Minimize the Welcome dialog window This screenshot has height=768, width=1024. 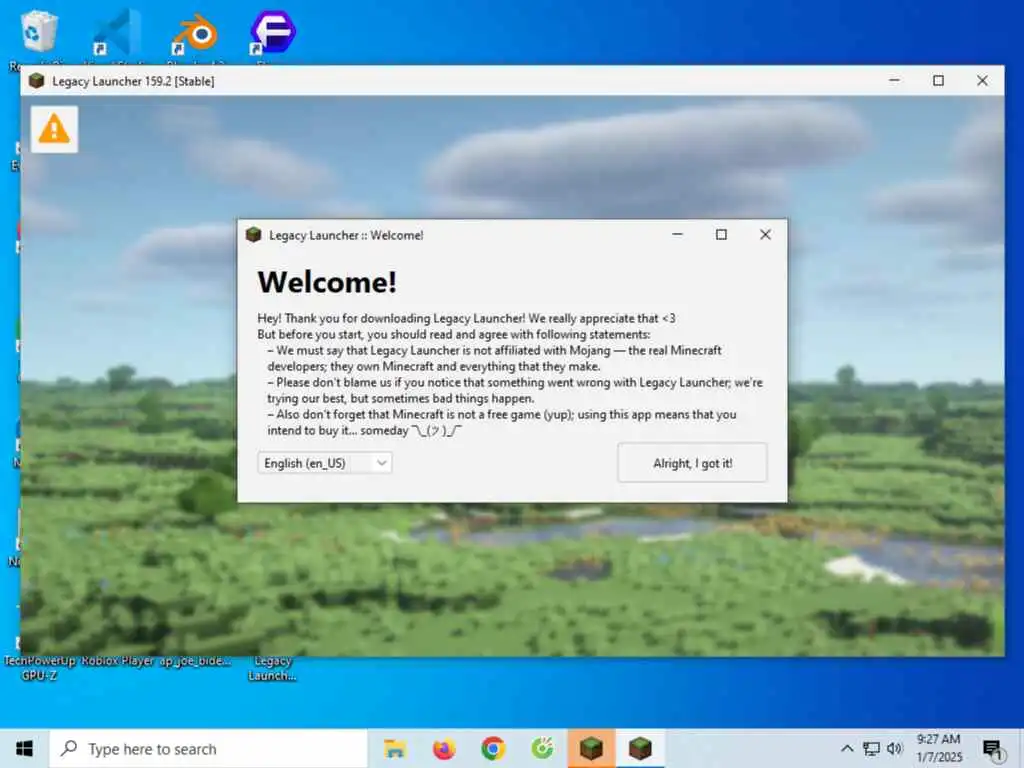677,234
